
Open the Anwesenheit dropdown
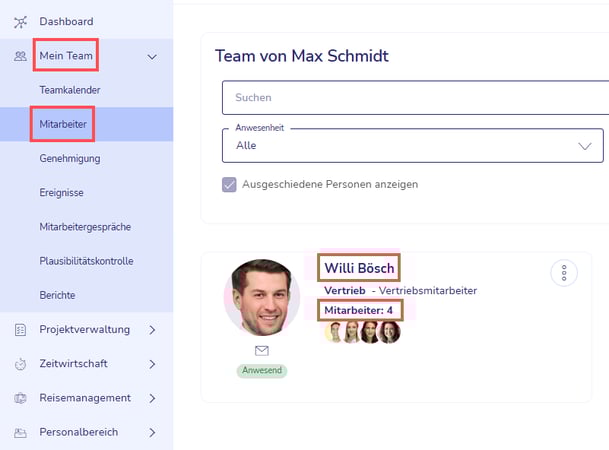[412, 145]
